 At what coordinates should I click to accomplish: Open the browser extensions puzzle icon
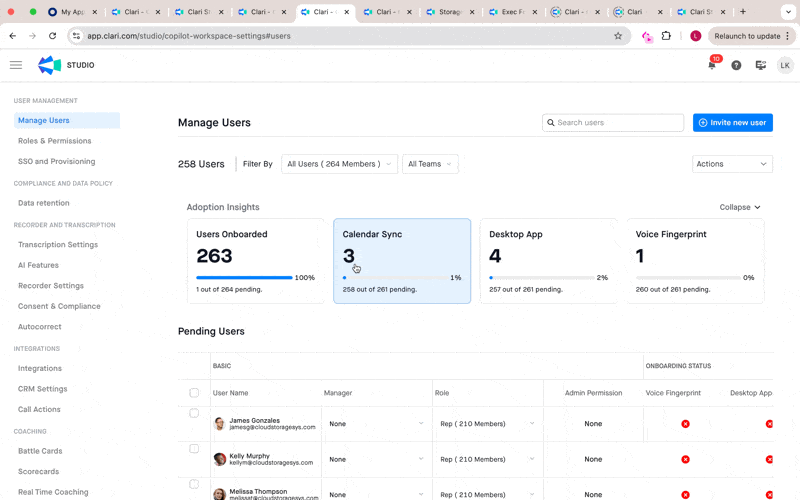[x=666, y=36]
